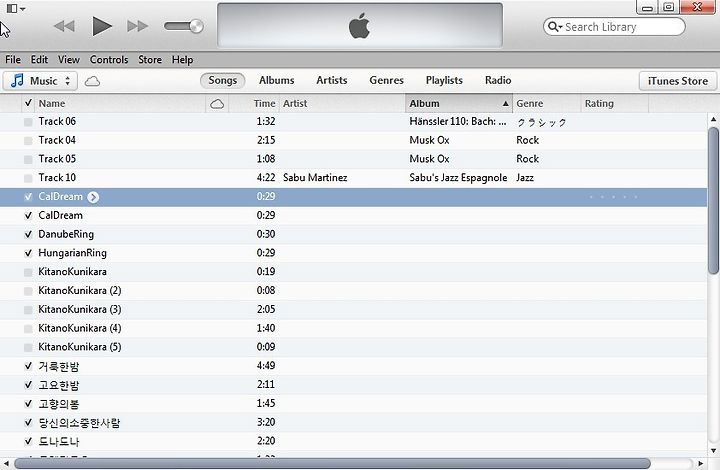Screen dimensions: 720x470
Task: Start playback with the Play button
Action: pos(102,26)
